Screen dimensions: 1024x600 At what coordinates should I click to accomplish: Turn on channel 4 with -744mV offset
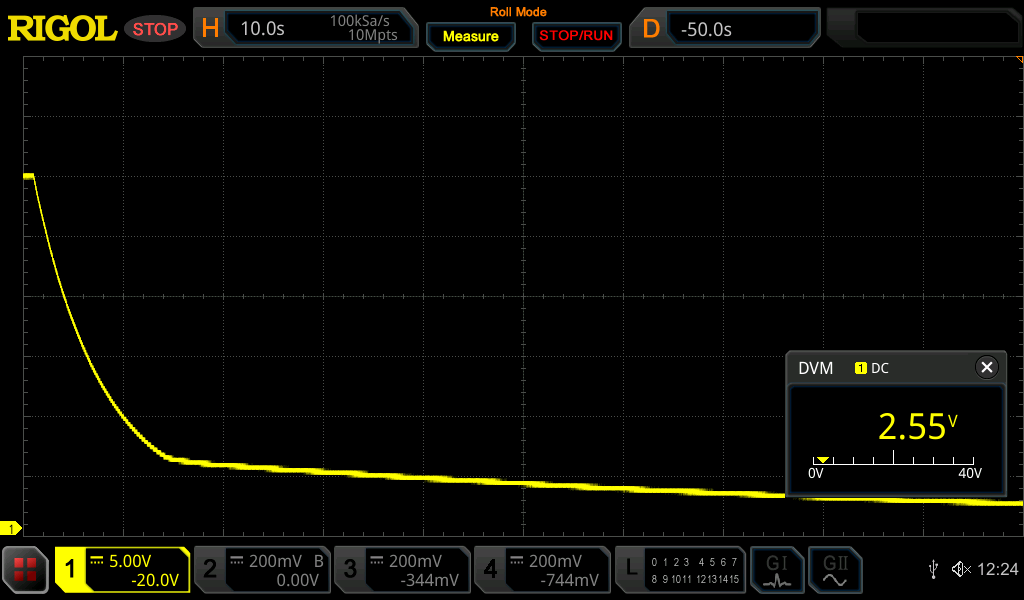tap(541, 570)
